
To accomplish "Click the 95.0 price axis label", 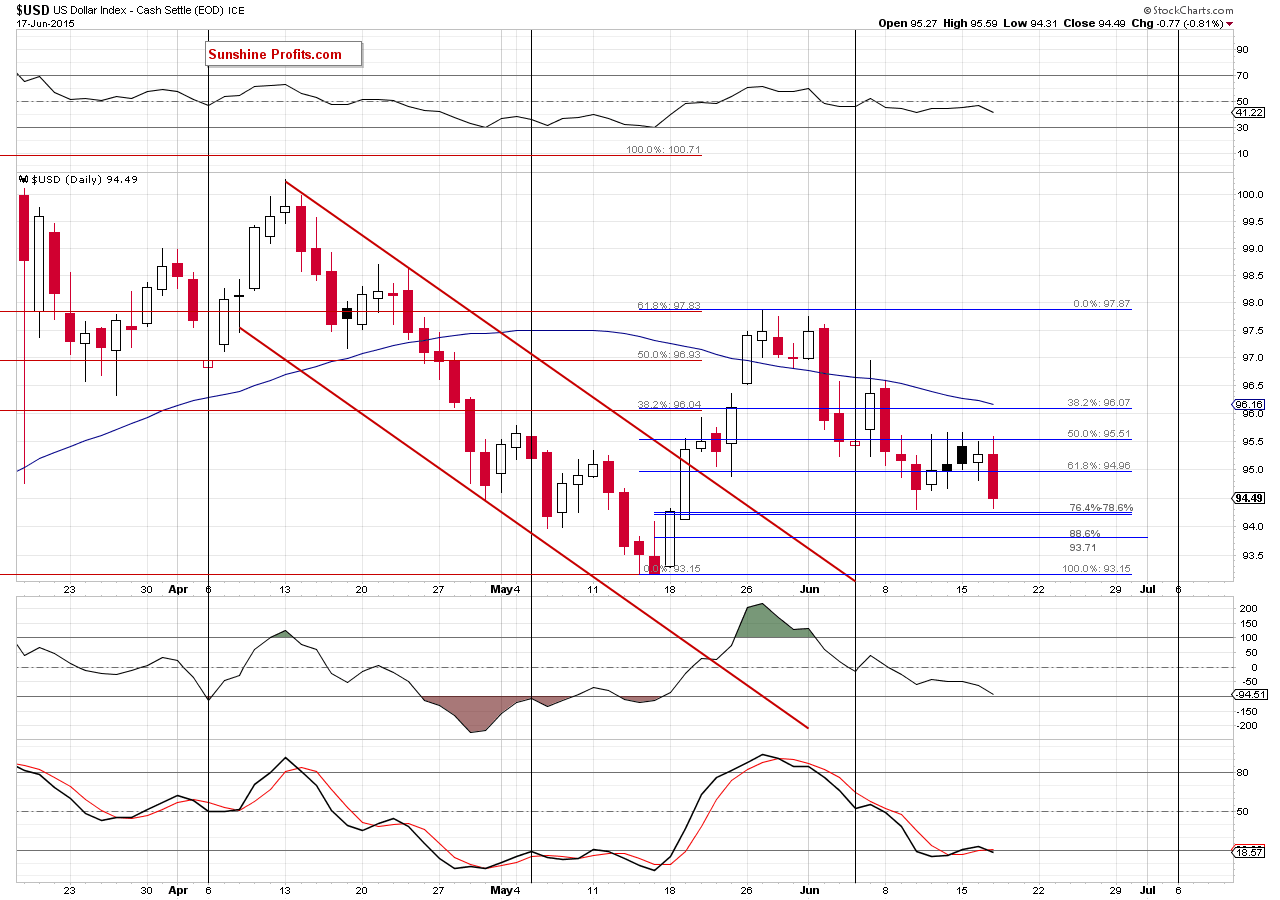I will (x=1252, y=469).
